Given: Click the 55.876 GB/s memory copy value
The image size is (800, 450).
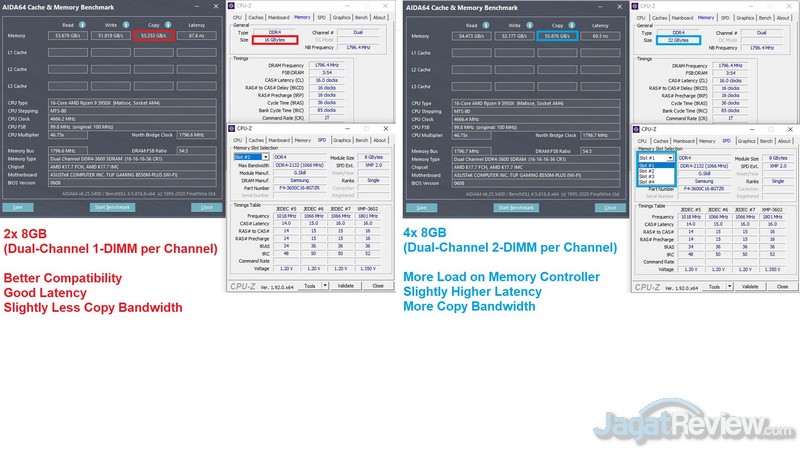Looking at the screenshot, I should (x=557, y=36).
